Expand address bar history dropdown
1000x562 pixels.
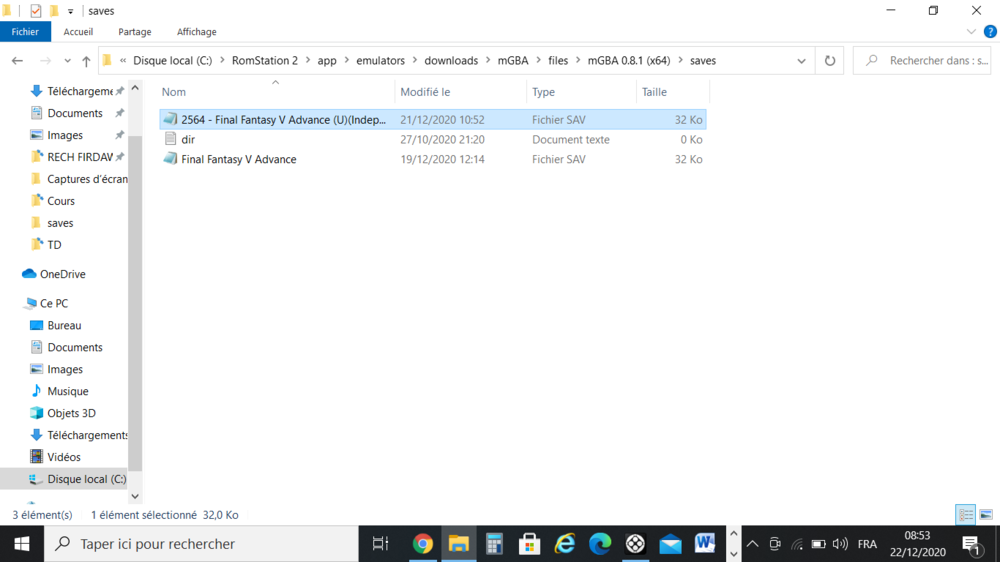[801, 61]
